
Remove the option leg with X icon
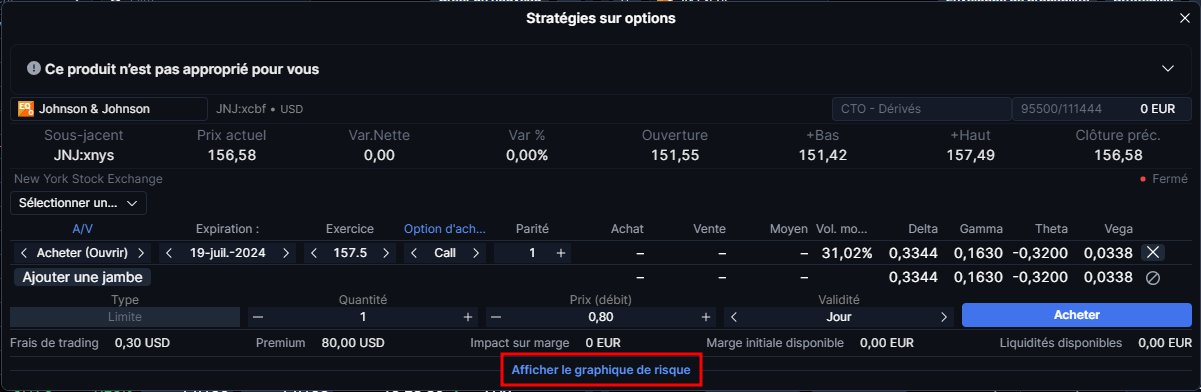click(1152, 253)
